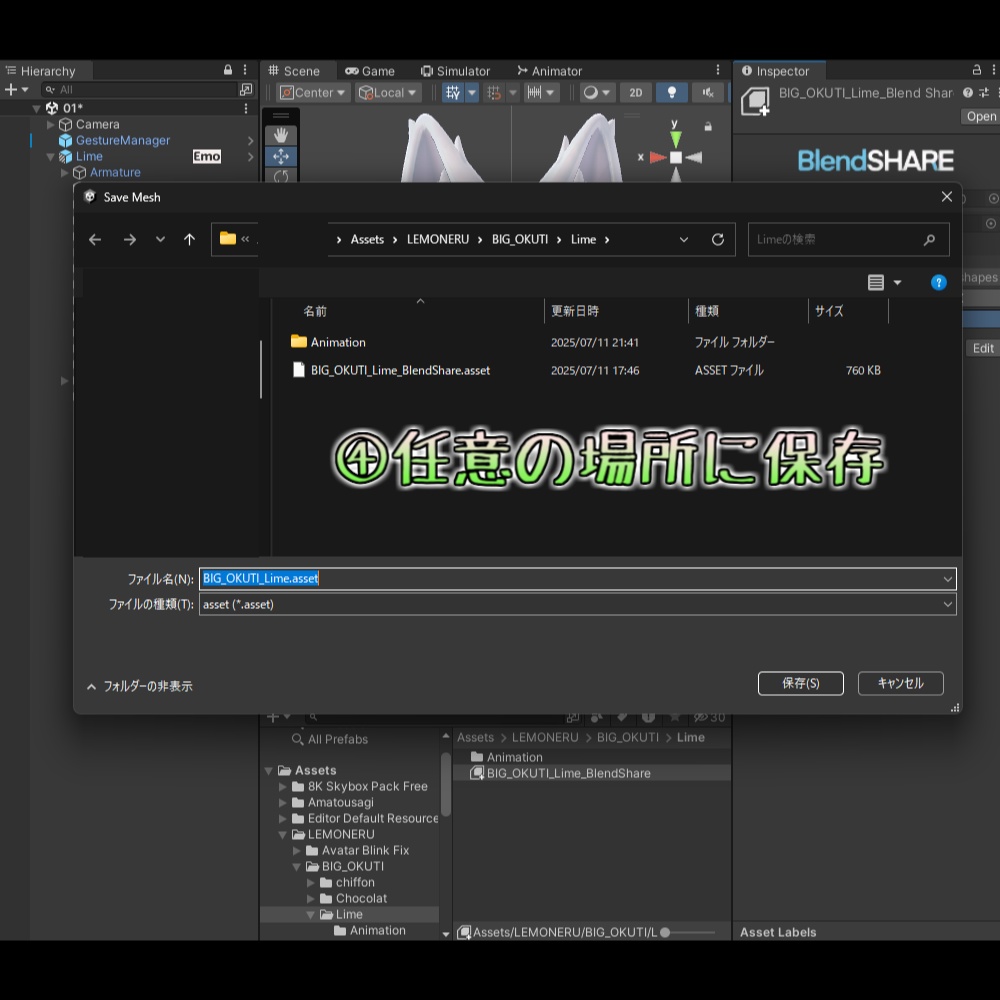Click the キャンセル cancel button
1000x1000 pixels.
pos(900,684)
